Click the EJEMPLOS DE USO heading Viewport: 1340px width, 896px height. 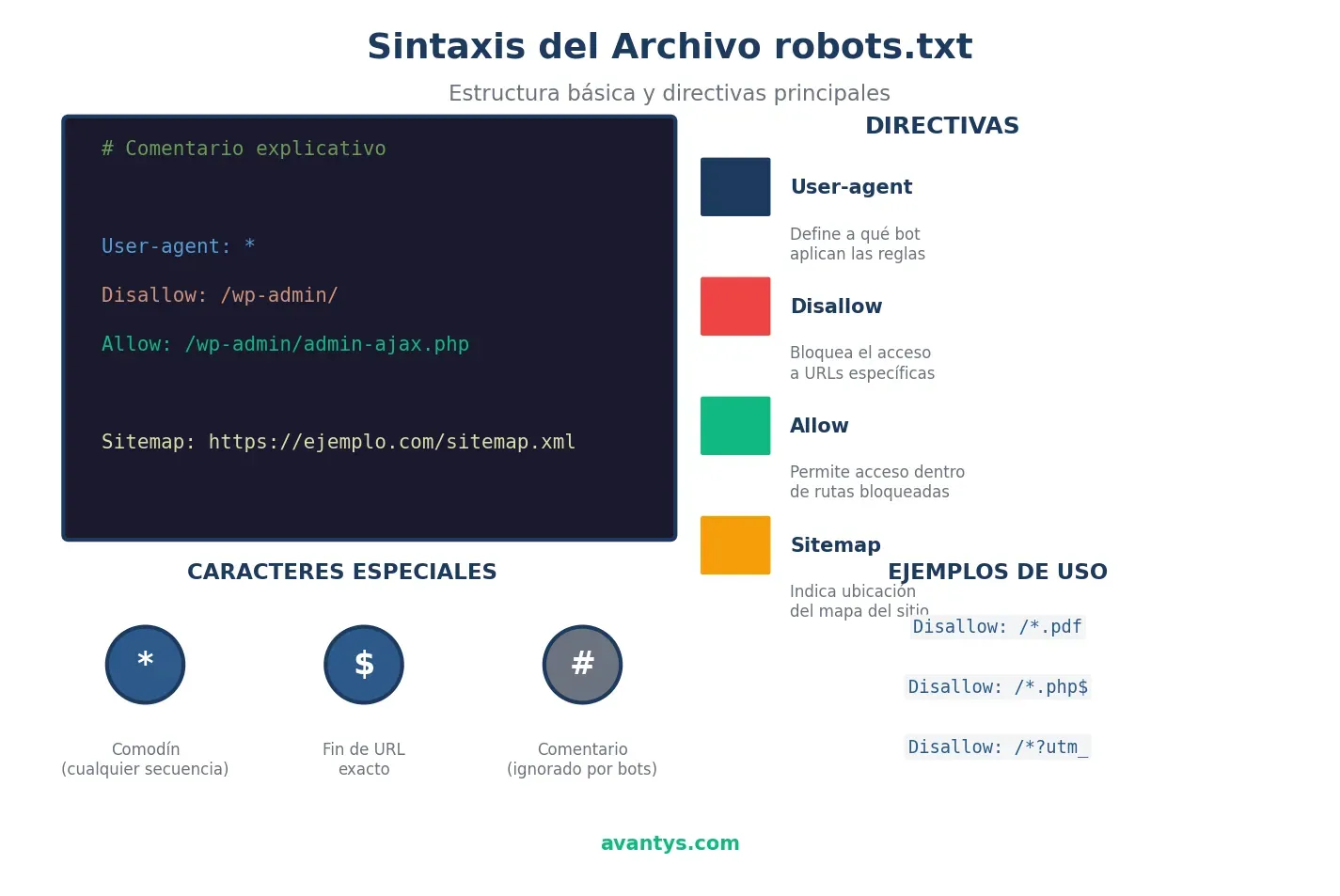pyautogui.click(x=998, y=572)
